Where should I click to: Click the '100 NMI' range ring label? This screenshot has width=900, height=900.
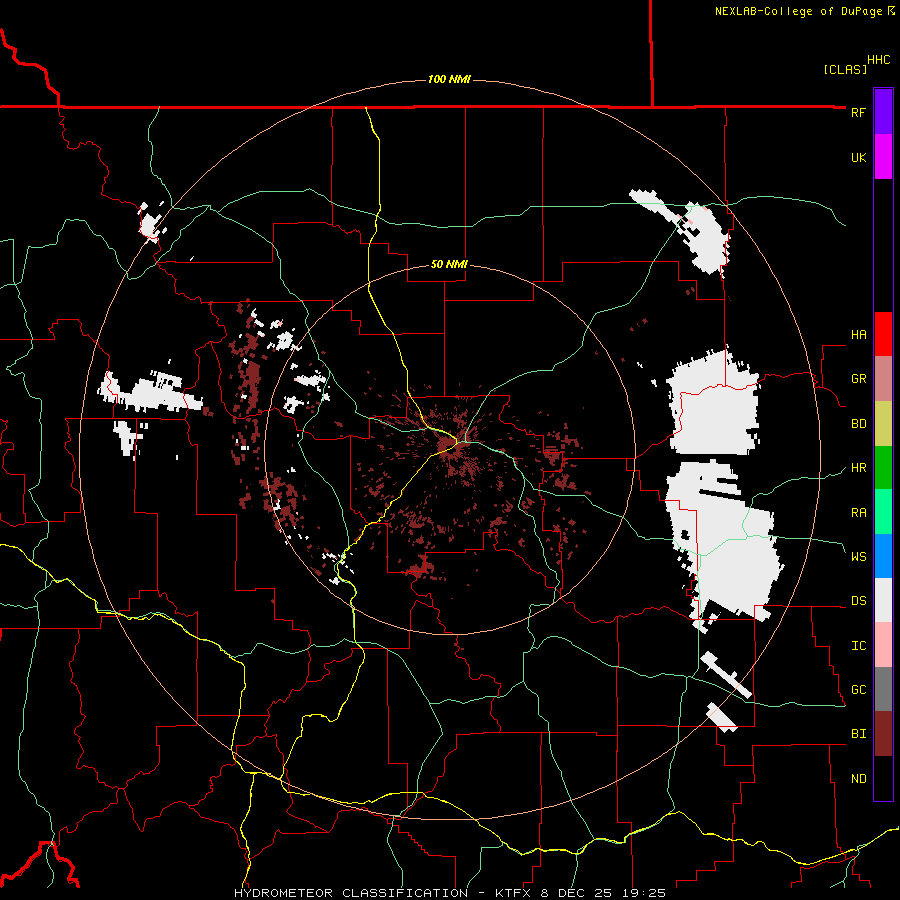pos(449,79)
